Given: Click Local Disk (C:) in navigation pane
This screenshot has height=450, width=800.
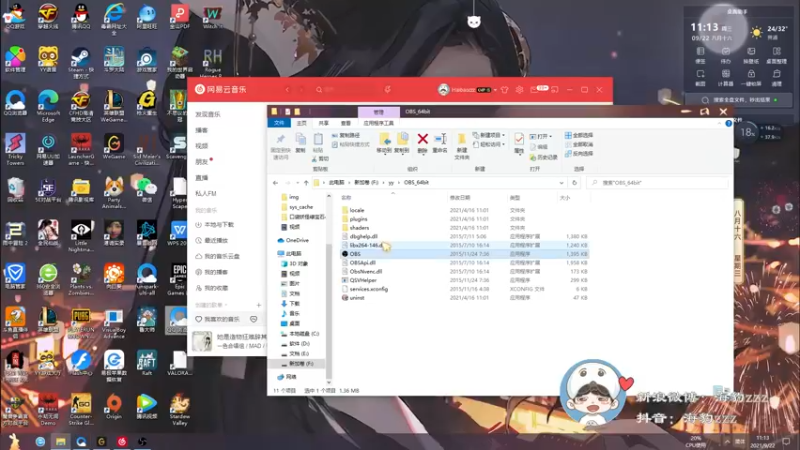Looking at the screenshot, I should pos(300,334).
